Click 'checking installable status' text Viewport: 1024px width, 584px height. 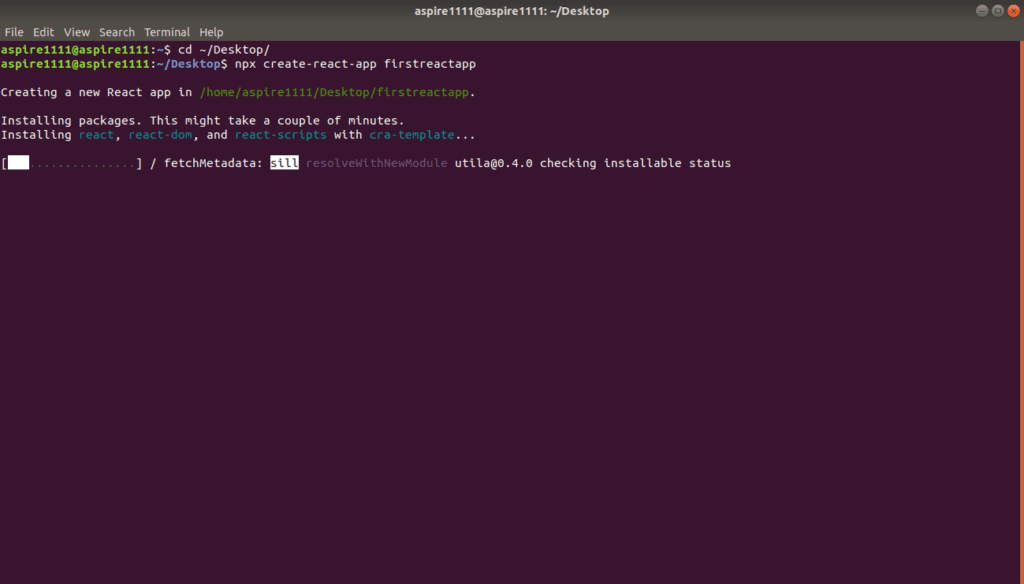click(x=635, y=163)
